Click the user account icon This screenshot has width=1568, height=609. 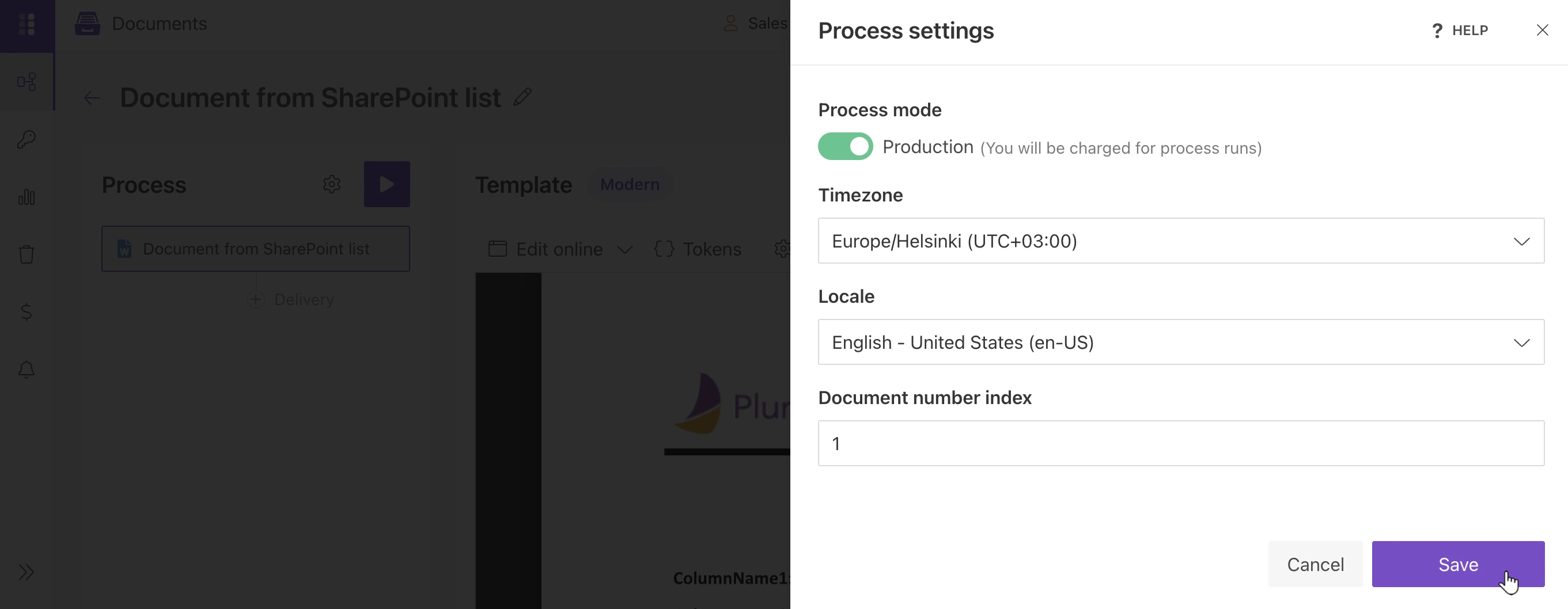click(730, 24)
